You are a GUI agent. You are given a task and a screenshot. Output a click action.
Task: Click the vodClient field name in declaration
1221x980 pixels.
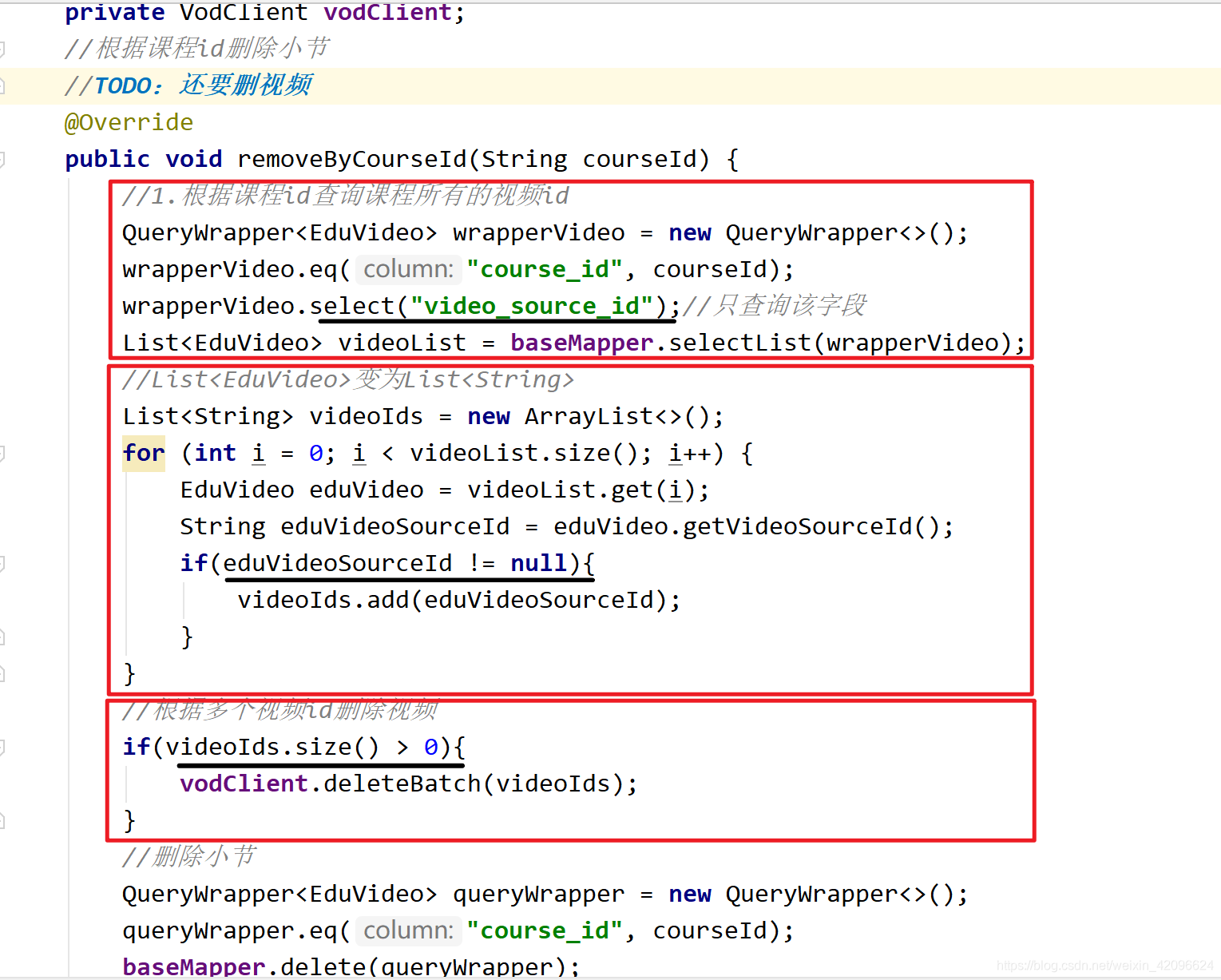388,13
